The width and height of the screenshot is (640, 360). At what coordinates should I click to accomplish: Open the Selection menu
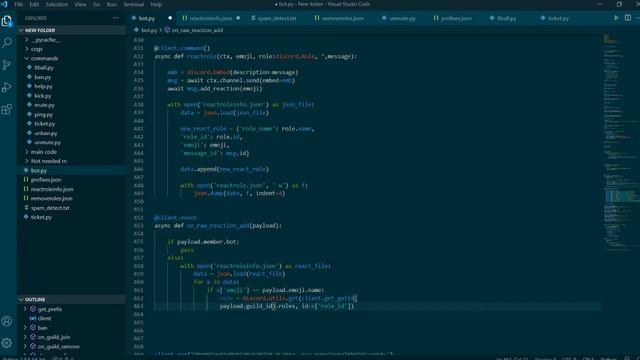[x=56, y=4]
